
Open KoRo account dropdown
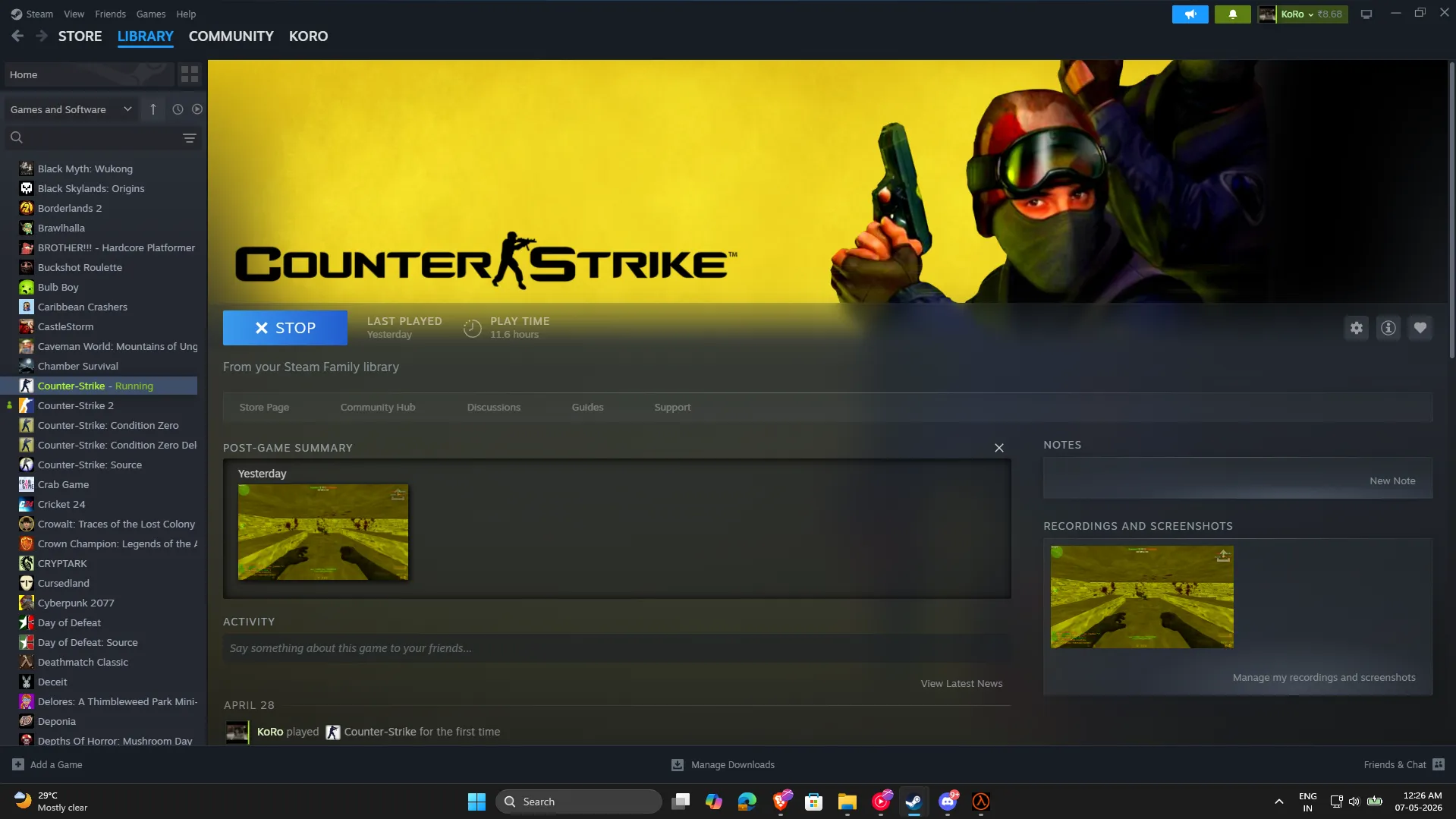[x=1303, y=14]
